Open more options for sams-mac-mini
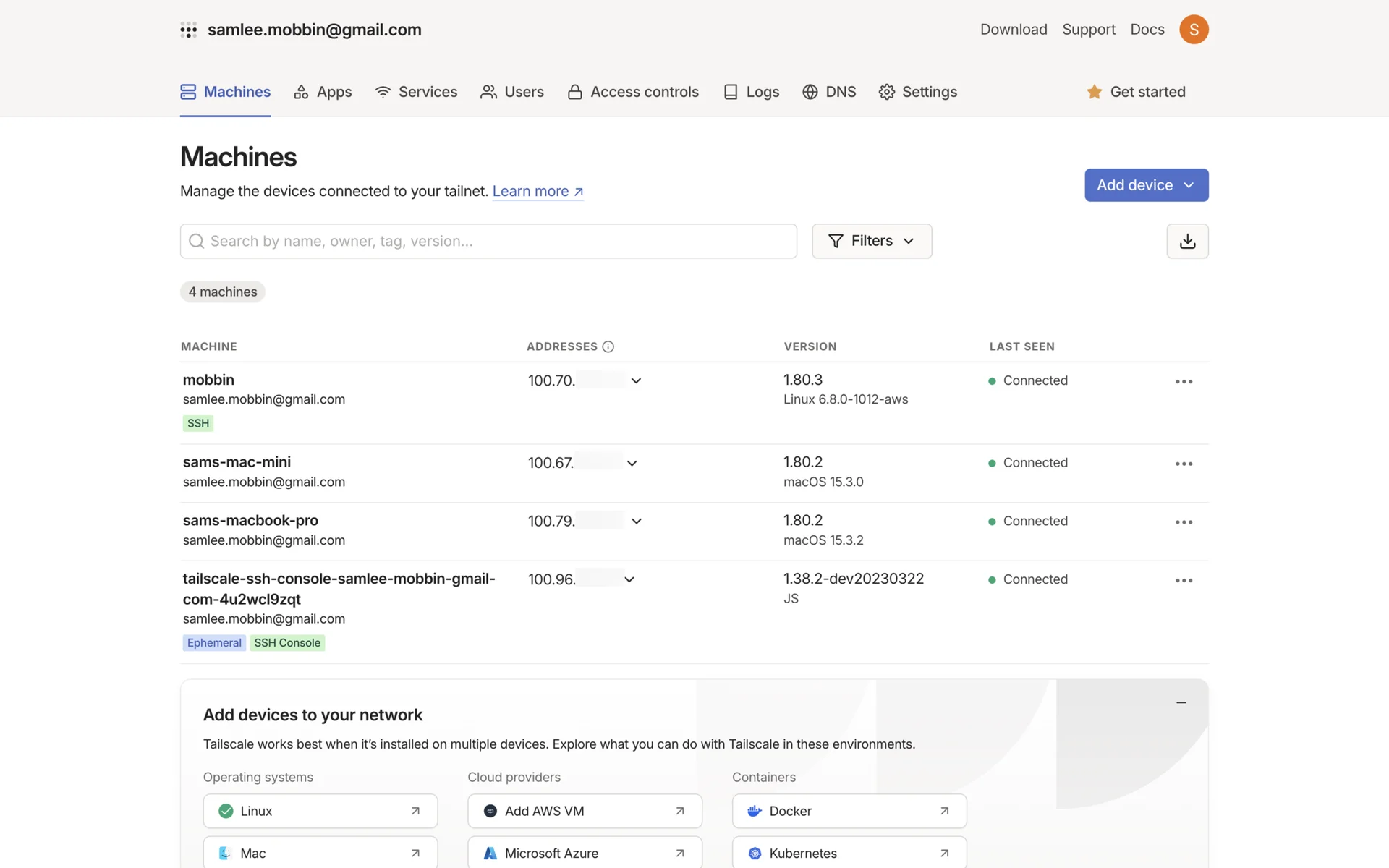The height and width of the screenshot is (868, 1389). [1184, 464]
